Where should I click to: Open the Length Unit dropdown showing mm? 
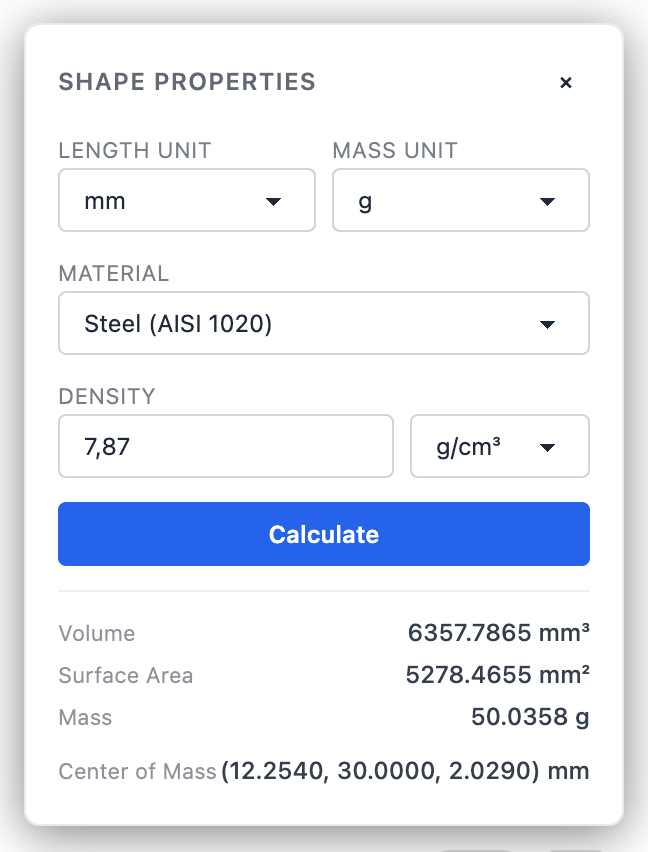187,201
